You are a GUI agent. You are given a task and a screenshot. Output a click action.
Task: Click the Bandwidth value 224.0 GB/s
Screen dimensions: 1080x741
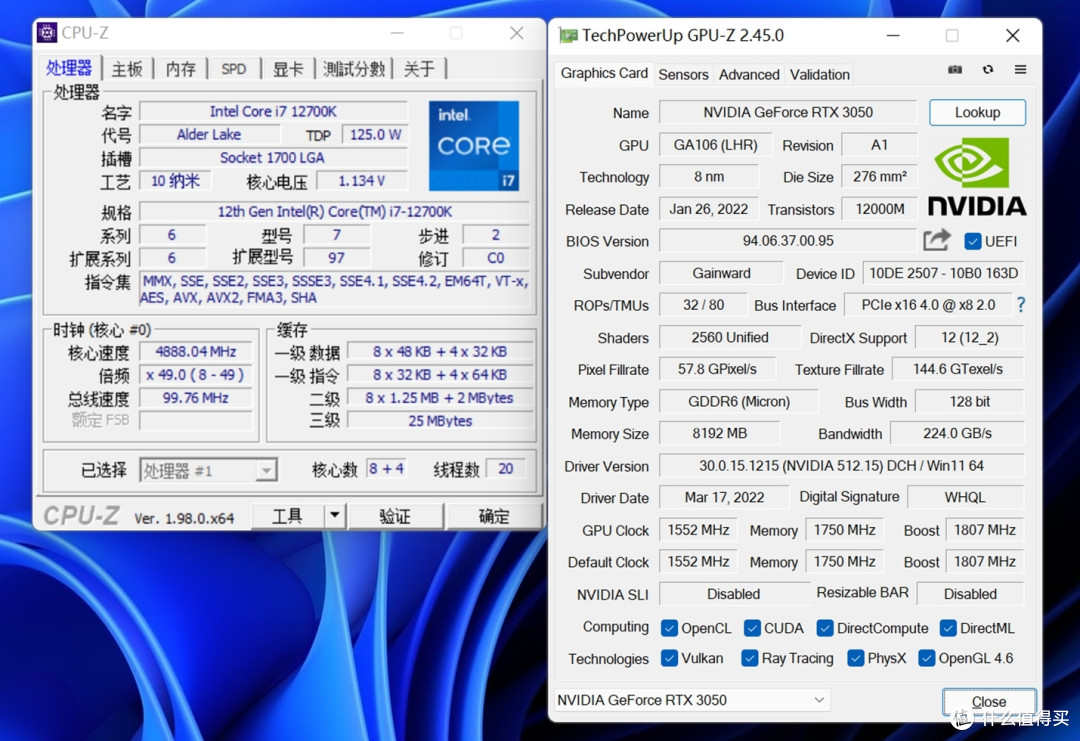(957, 433)
